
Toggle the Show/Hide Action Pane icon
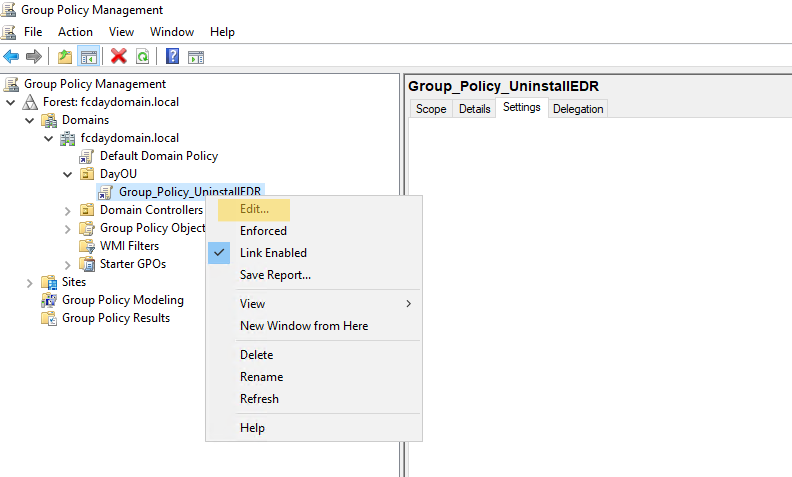coord(196,56)
